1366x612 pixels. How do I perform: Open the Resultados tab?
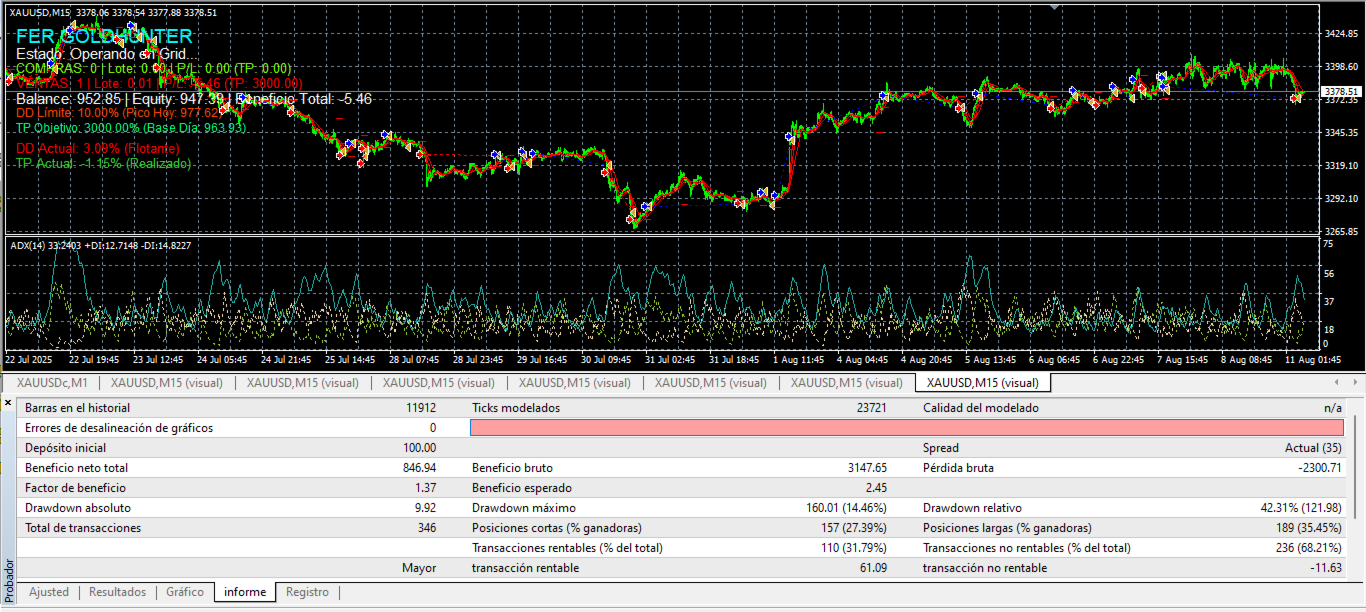(117, 592)
